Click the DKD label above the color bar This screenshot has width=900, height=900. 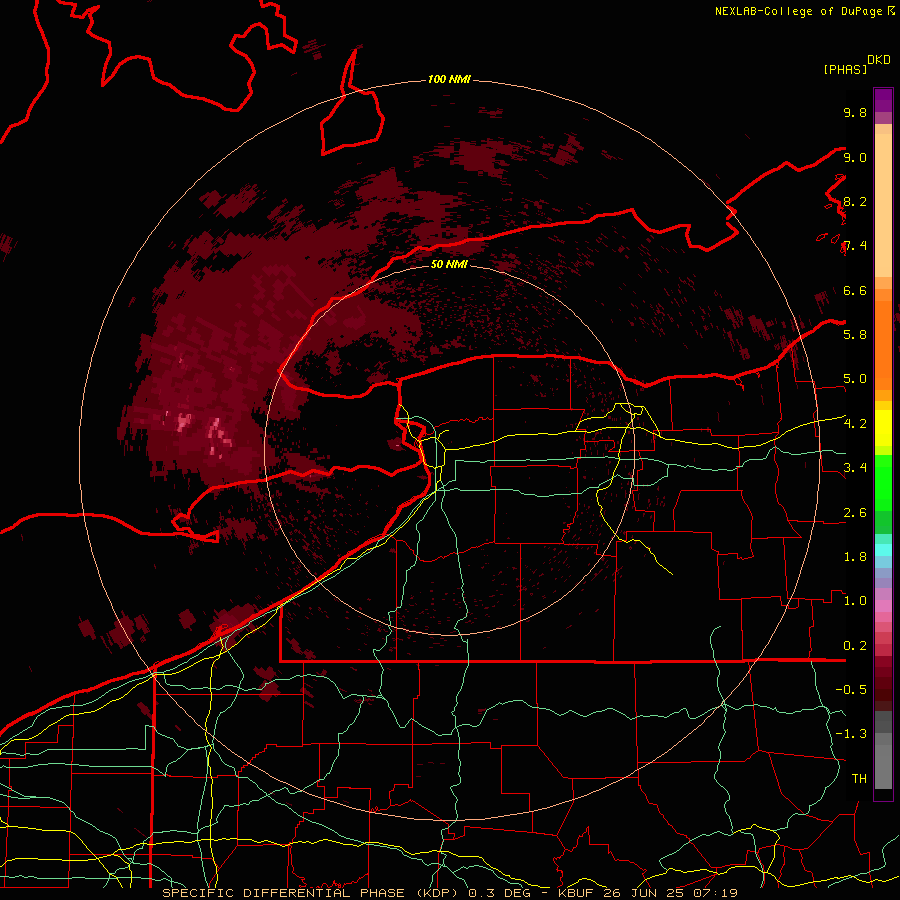(878, 60)
